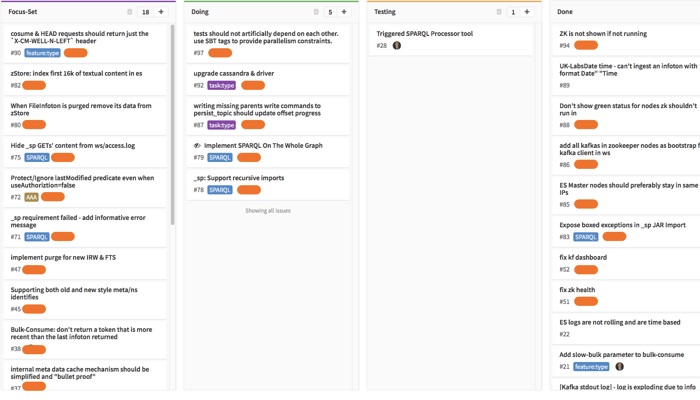Click confidential eye icon on issue #79
The height and width of the screenshot is (400, 700).
pyautogui.click(x=197, y=146)
